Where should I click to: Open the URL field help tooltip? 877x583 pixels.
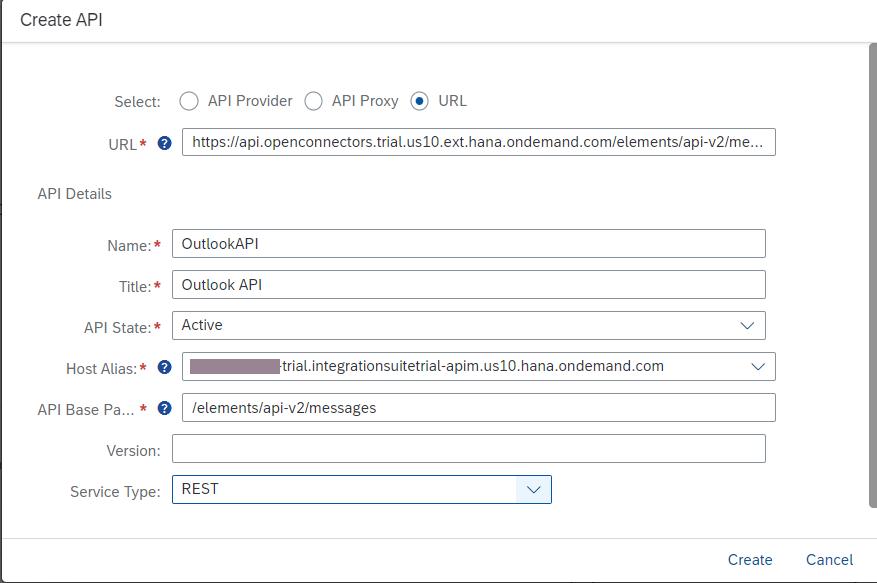(x=164, y=143)
